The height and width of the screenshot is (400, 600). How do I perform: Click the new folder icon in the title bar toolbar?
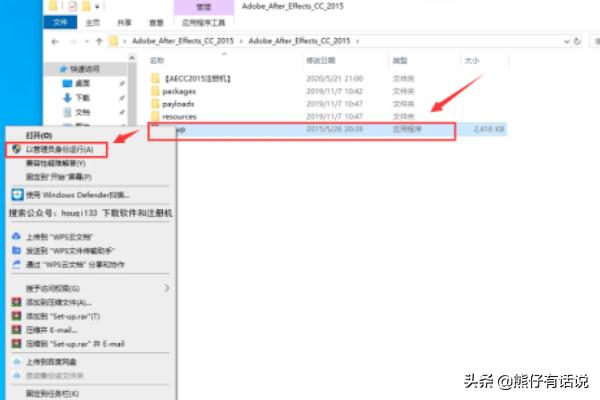click(x=86, y=6)
